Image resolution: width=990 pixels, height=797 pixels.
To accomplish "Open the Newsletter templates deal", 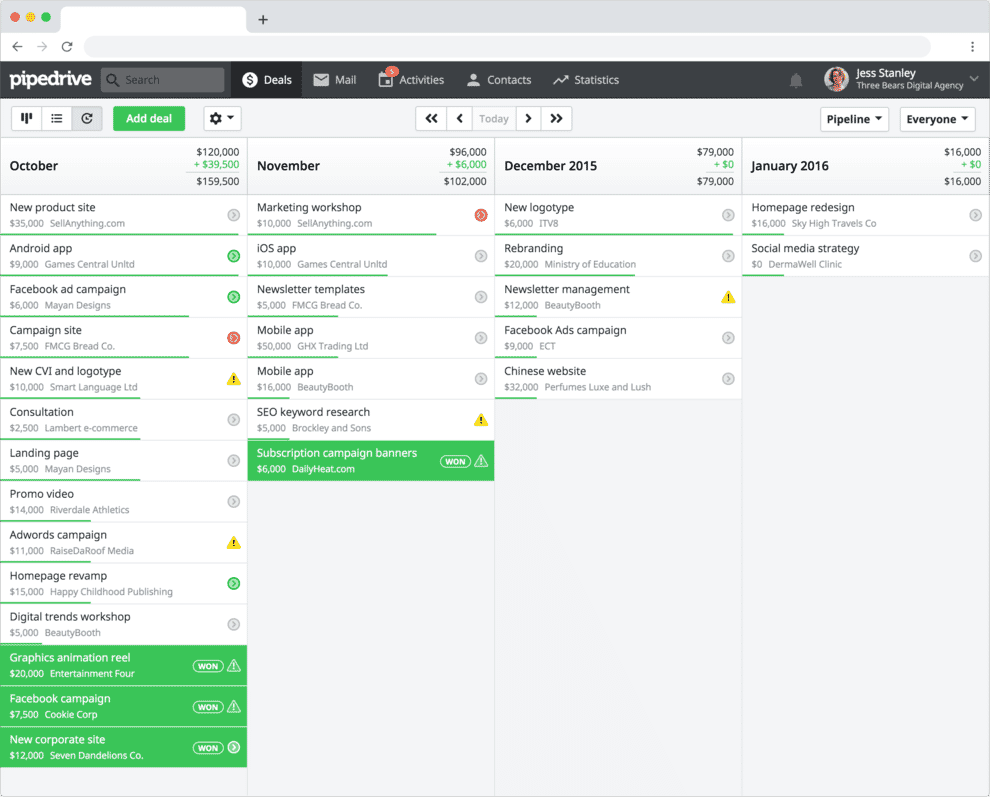I will point(371,297).
